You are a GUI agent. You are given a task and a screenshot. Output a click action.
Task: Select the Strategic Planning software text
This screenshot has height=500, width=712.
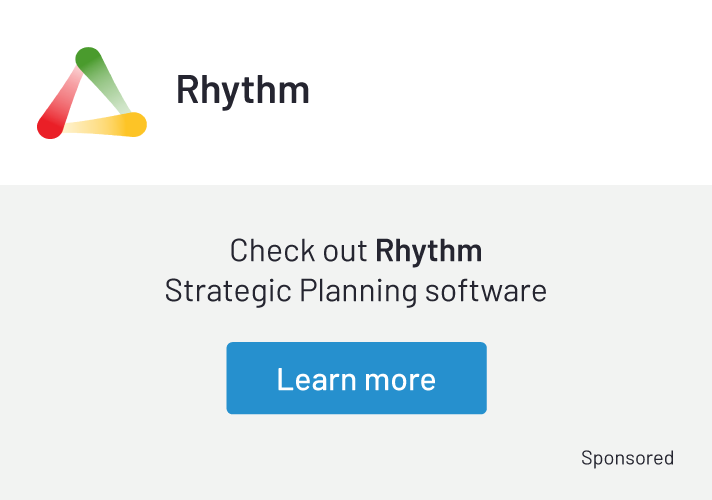[356, 291]
